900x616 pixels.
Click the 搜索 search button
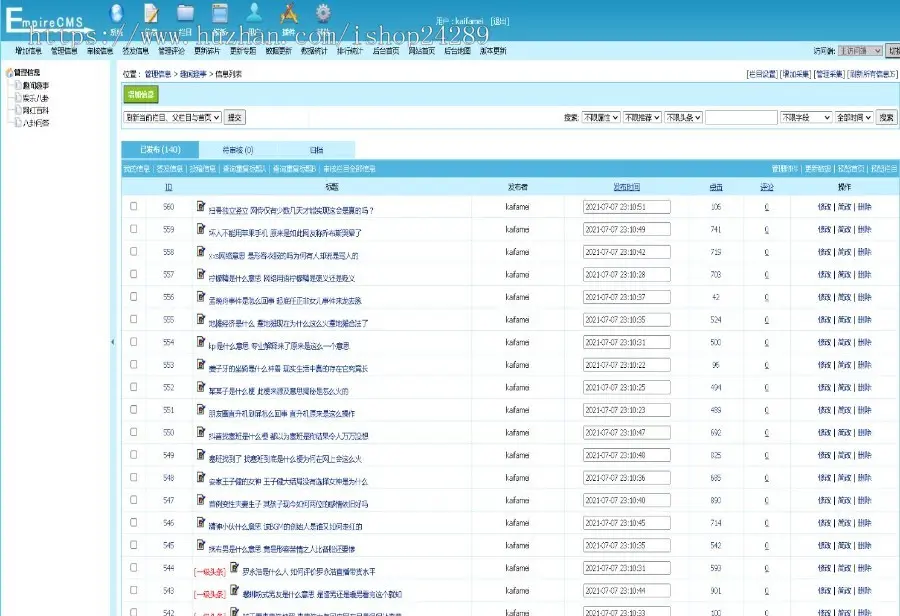pyautogui.click(x=886, y=118)
